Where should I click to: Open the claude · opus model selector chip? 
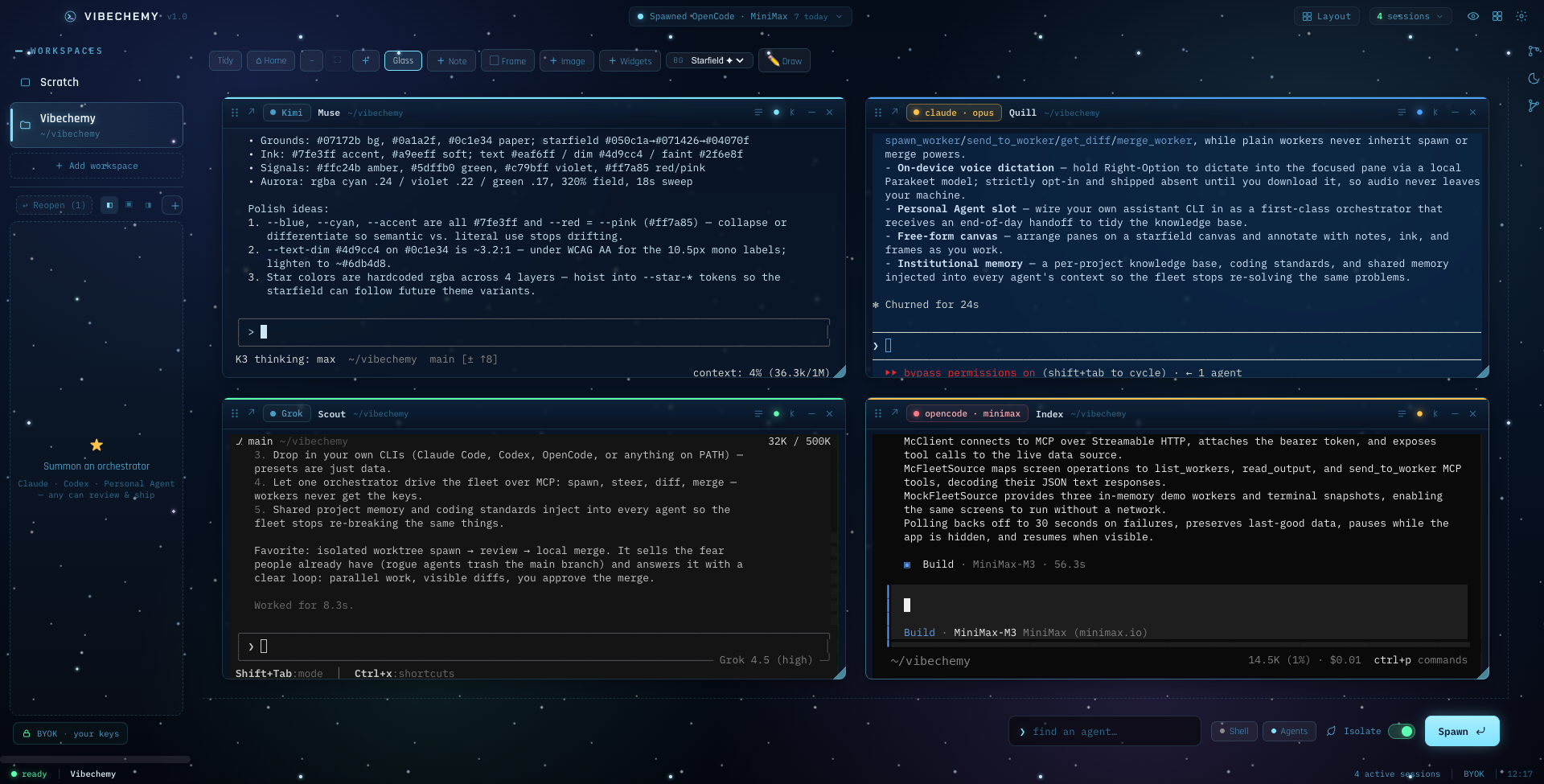pyautogui.click(x=954, y=113)
